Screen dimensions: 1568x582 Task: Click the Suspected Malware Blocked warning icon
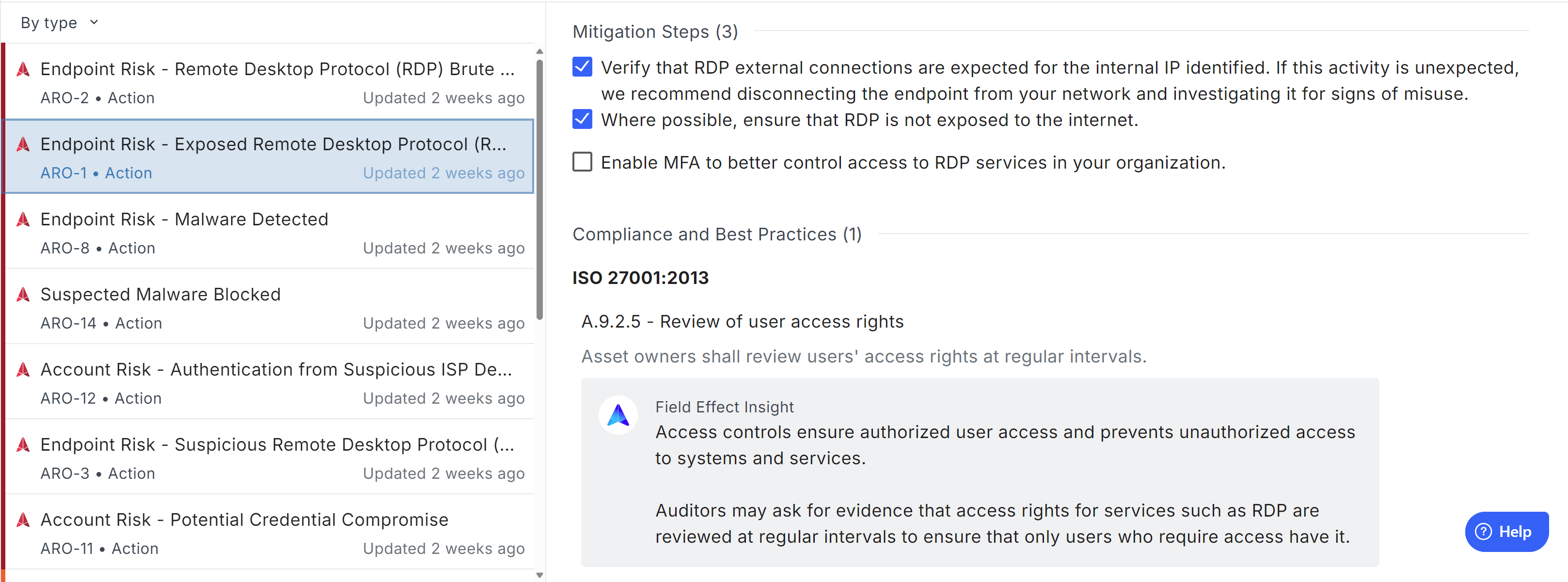click(x=23, y=295)
